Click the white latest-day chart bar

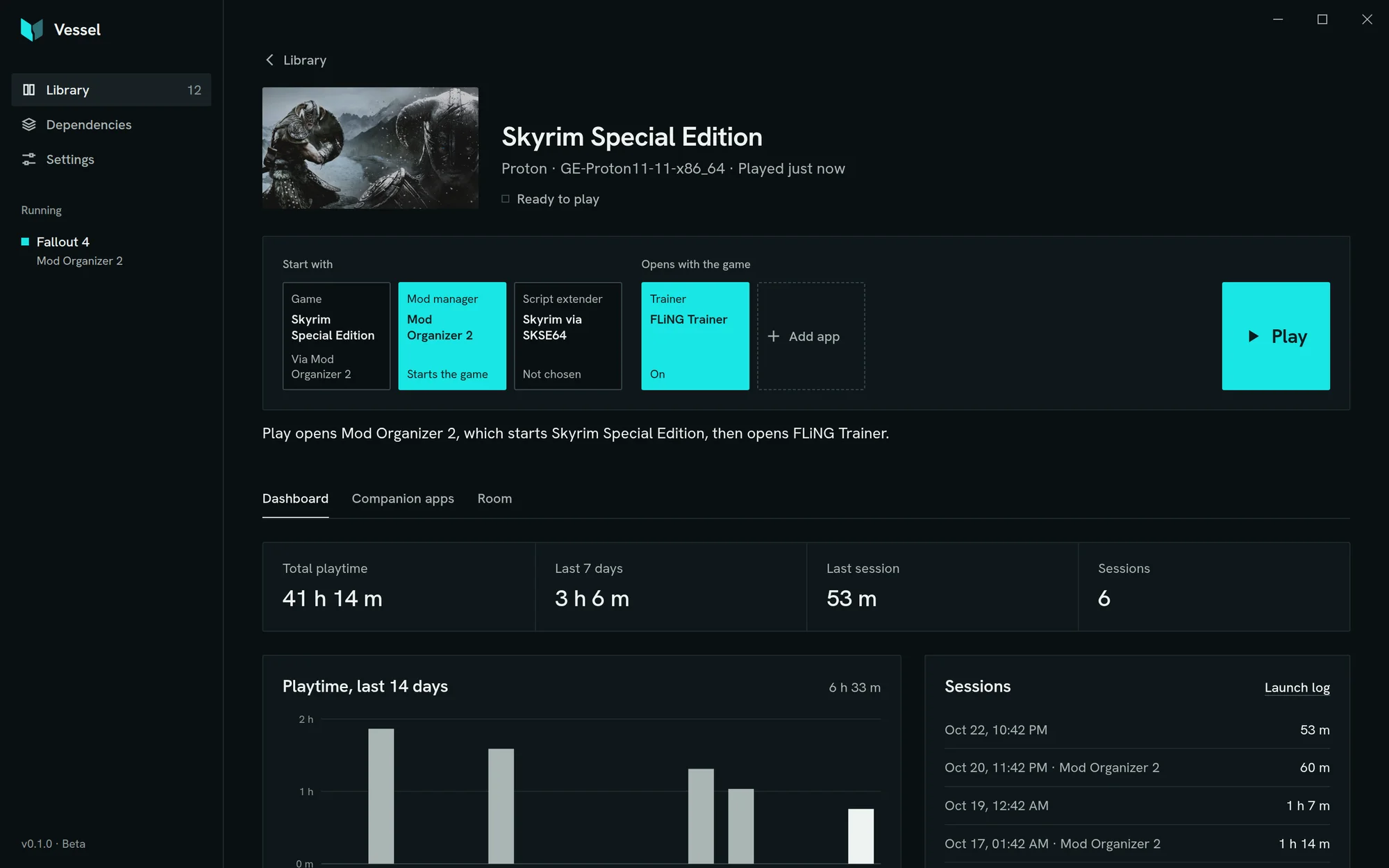coord(860,836)
